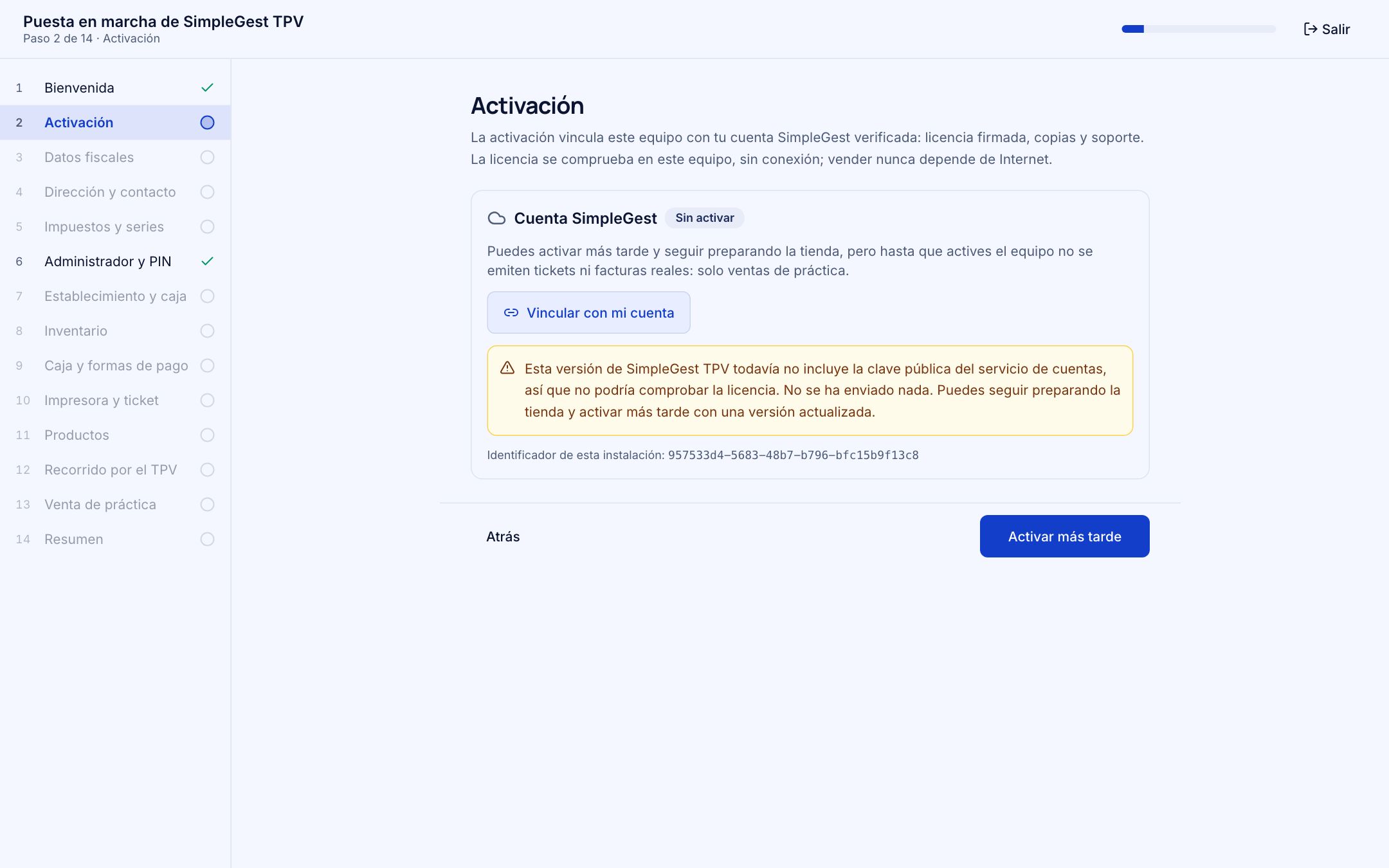The width and height of the screenshot is (1389, 868).
Task: Click the green checkmark next to Administrador y PIN
Action: click(207, 261)
